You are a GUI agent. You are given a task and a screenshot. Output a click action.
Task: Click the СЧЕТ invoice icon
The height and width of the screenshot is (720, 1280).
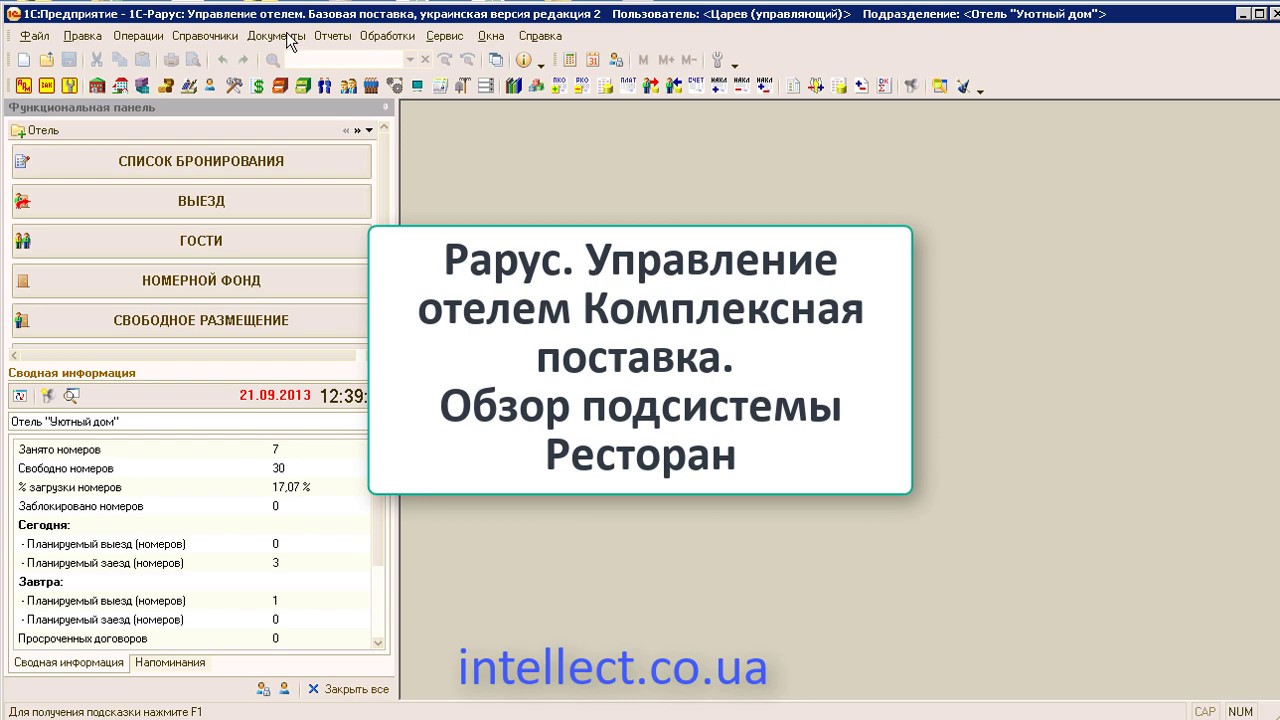696,85
